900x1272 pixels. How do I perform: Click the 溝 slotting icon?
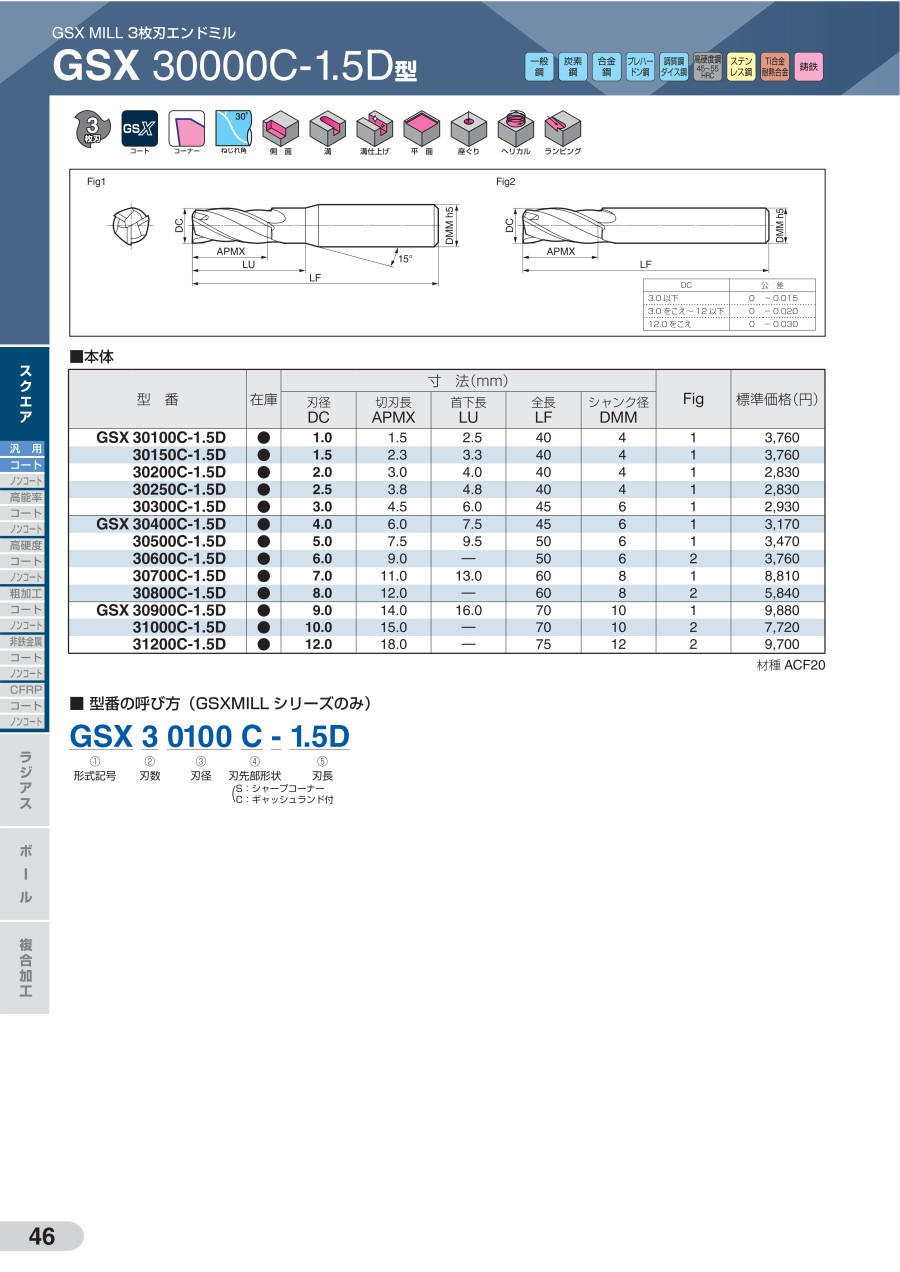[327, 128]
